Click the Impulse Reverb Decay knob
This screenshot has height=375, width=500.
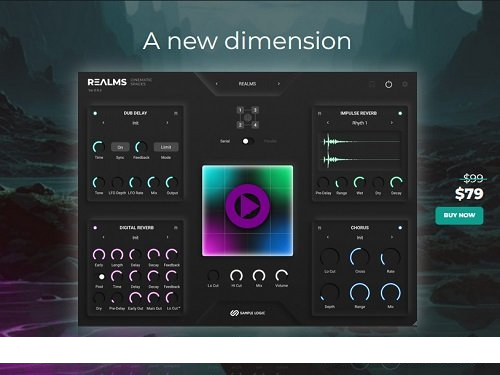click(x=396, y=183)
